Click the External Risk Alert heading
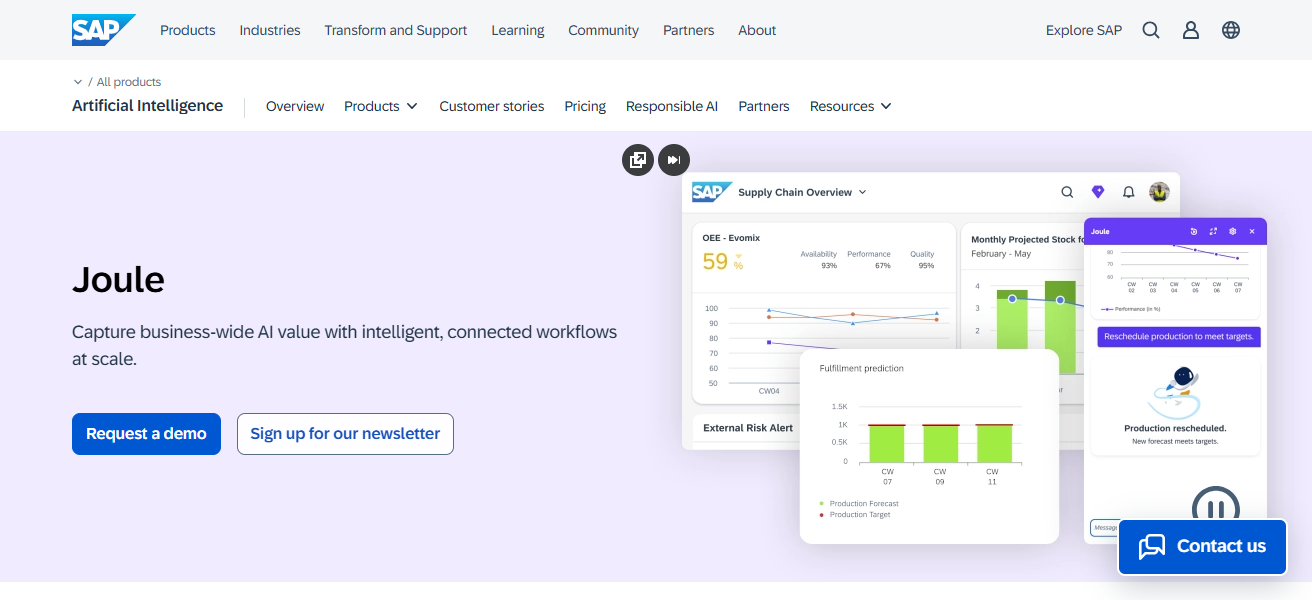This screenshot has width=1312, height=600. 748,428
